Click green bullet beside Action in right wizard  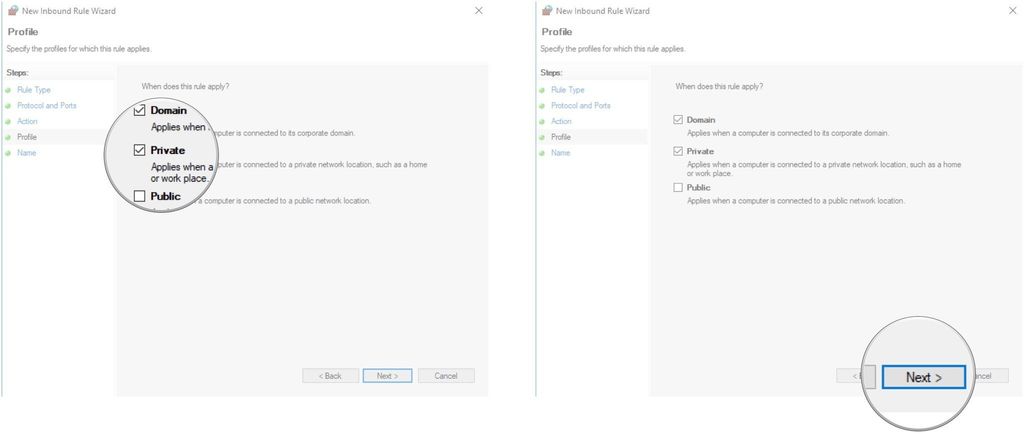(x=543, y=121)
